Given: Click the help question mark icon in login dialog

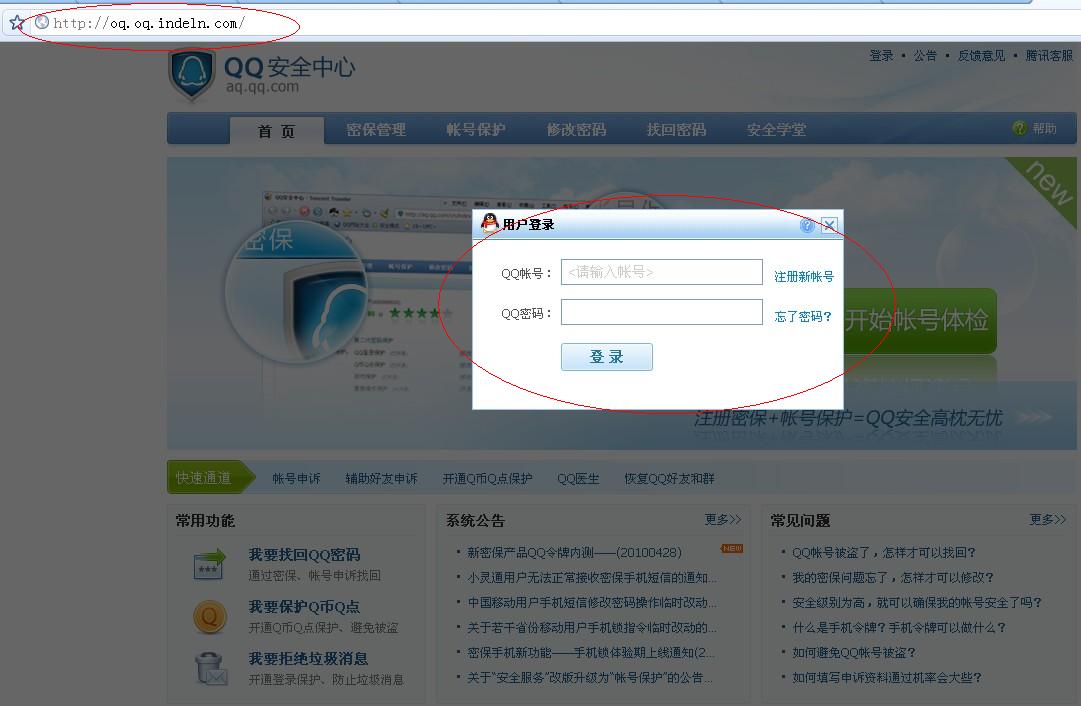Looking at the screenshot, I should click(x=807, y=225).
